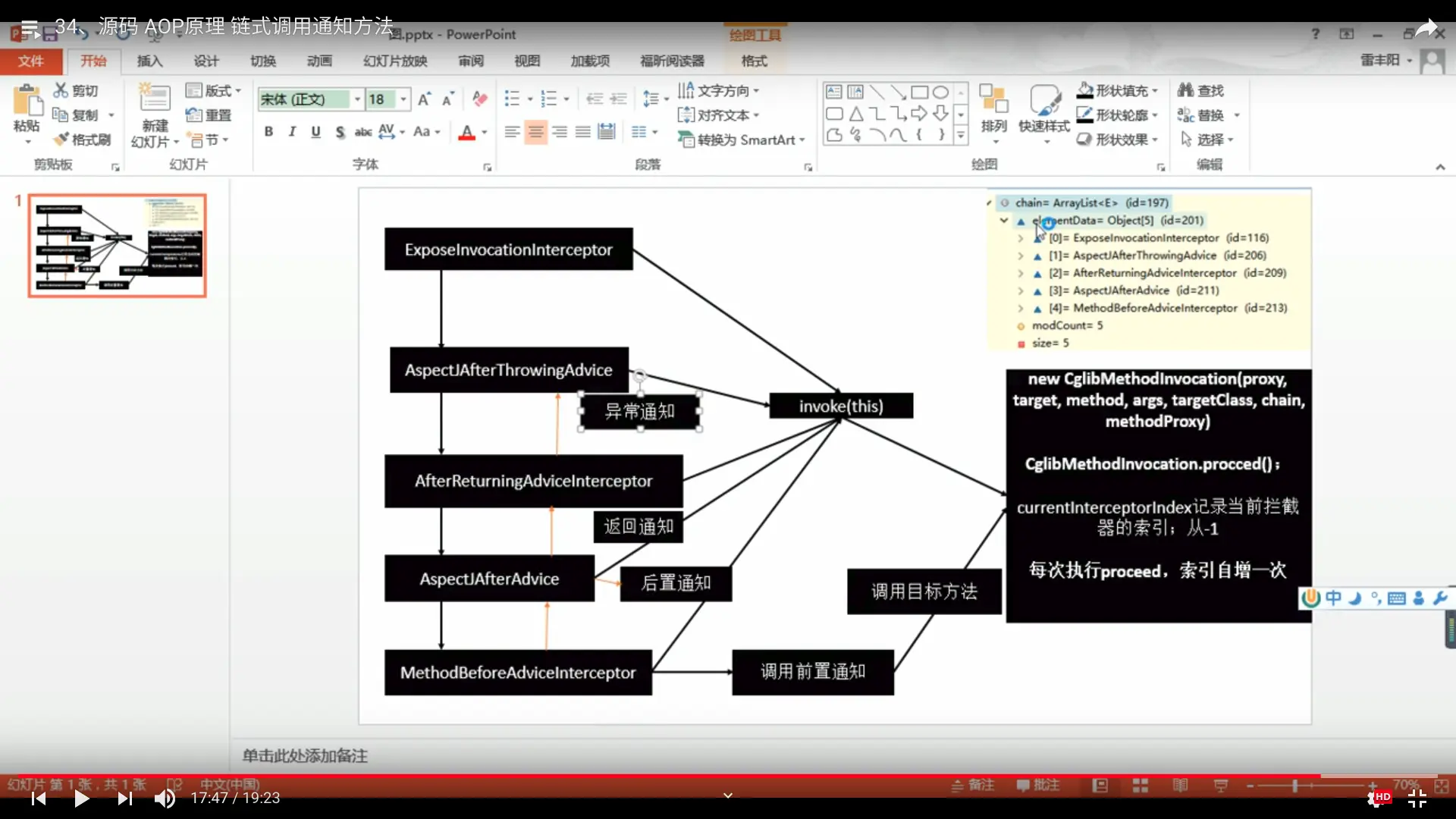Click the Convert to SmartArt icon
The width and height of the screenshot is (1456, 819).
tap(686, 140)
